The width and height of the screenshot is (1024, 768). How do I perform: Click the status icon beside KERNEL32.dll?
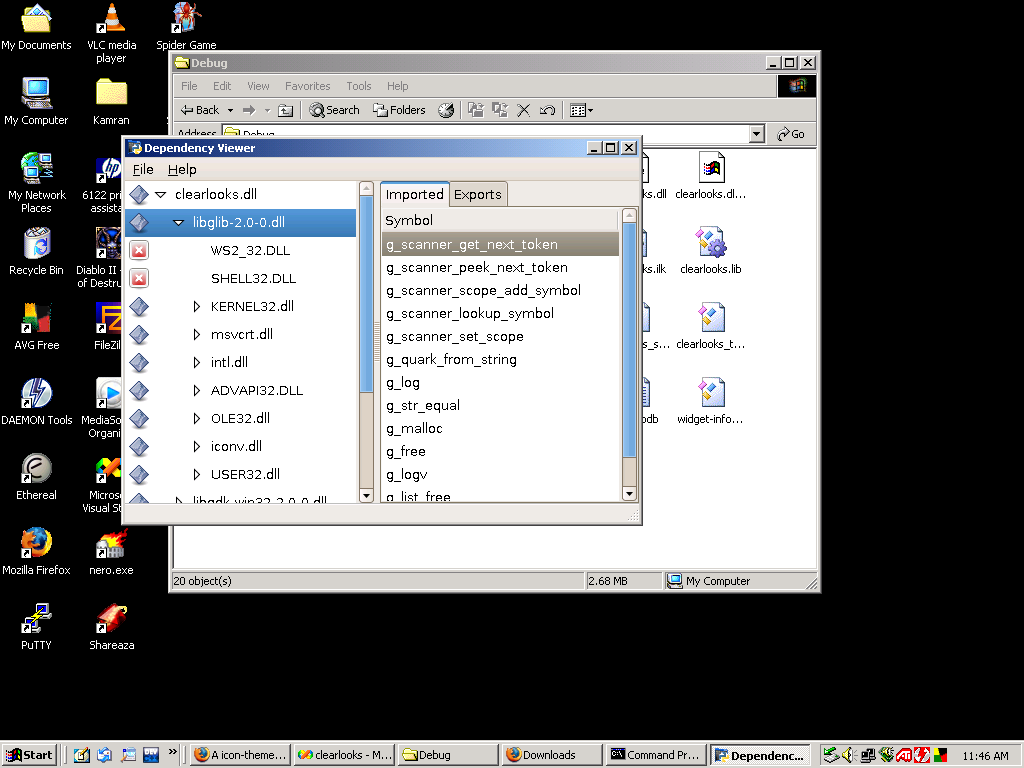(x=139, y=306)
